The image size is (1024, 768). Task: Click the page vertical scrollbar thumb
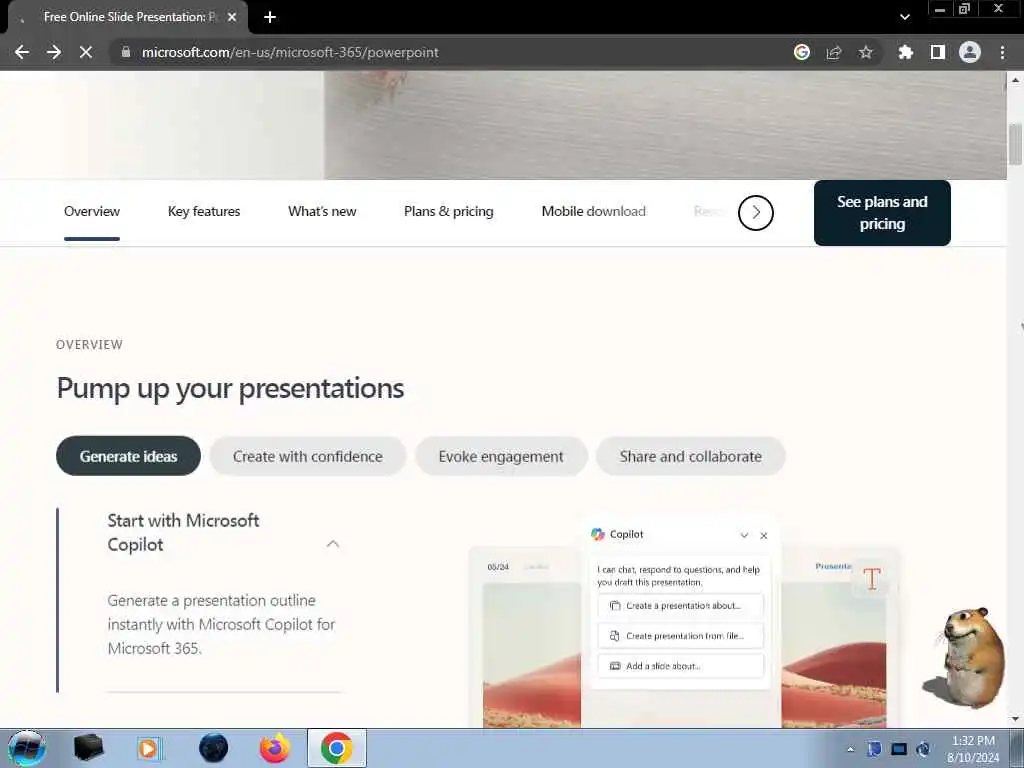point(1015,144)
